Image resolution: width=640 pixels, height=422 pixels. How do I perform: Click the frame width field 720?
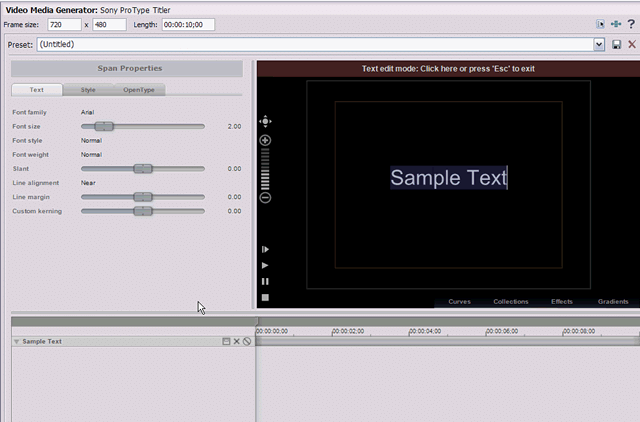pyautogui.click(x=64, y=24)
